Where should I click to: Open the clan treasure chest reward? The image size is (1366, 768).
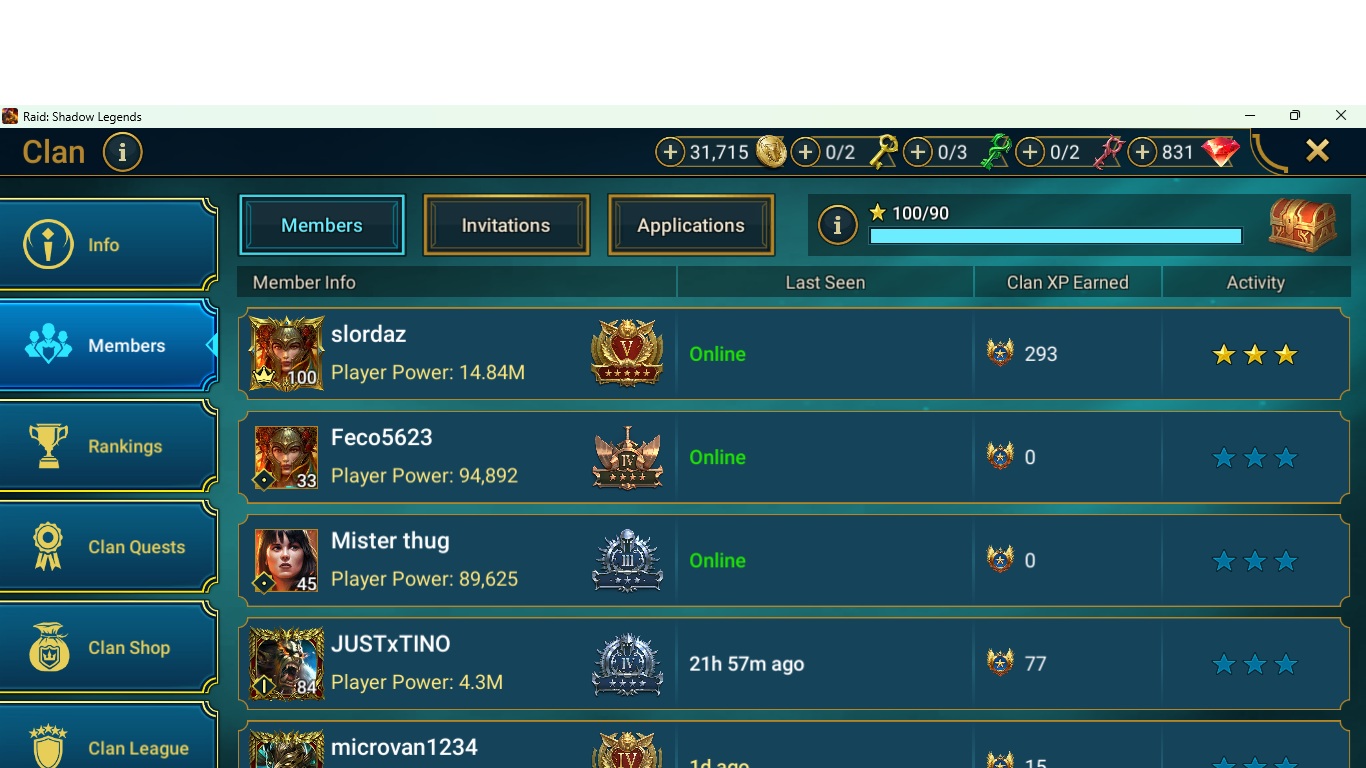click(1303, 225)
